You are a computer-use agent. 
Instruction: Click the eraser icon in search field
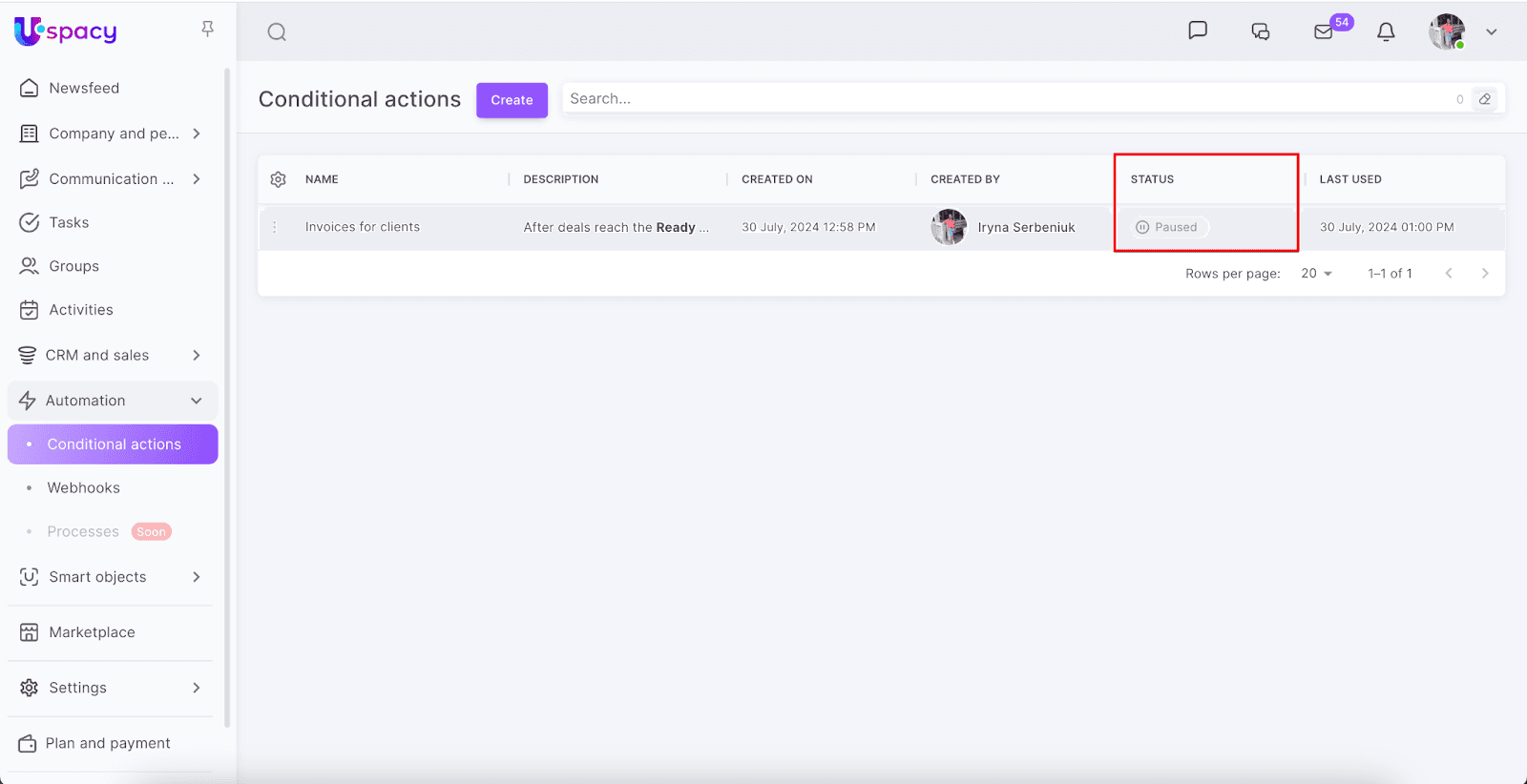1485,99
